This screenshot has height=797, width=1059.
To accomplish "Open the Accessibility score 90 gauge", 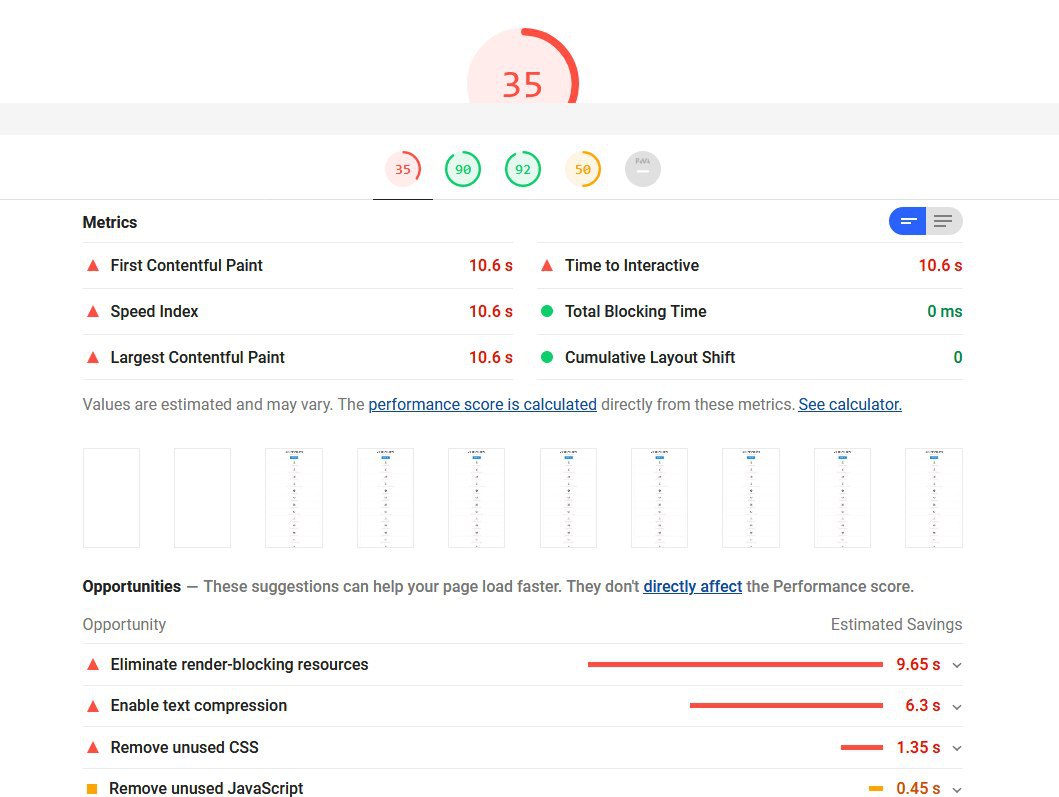I will (463, 169).
